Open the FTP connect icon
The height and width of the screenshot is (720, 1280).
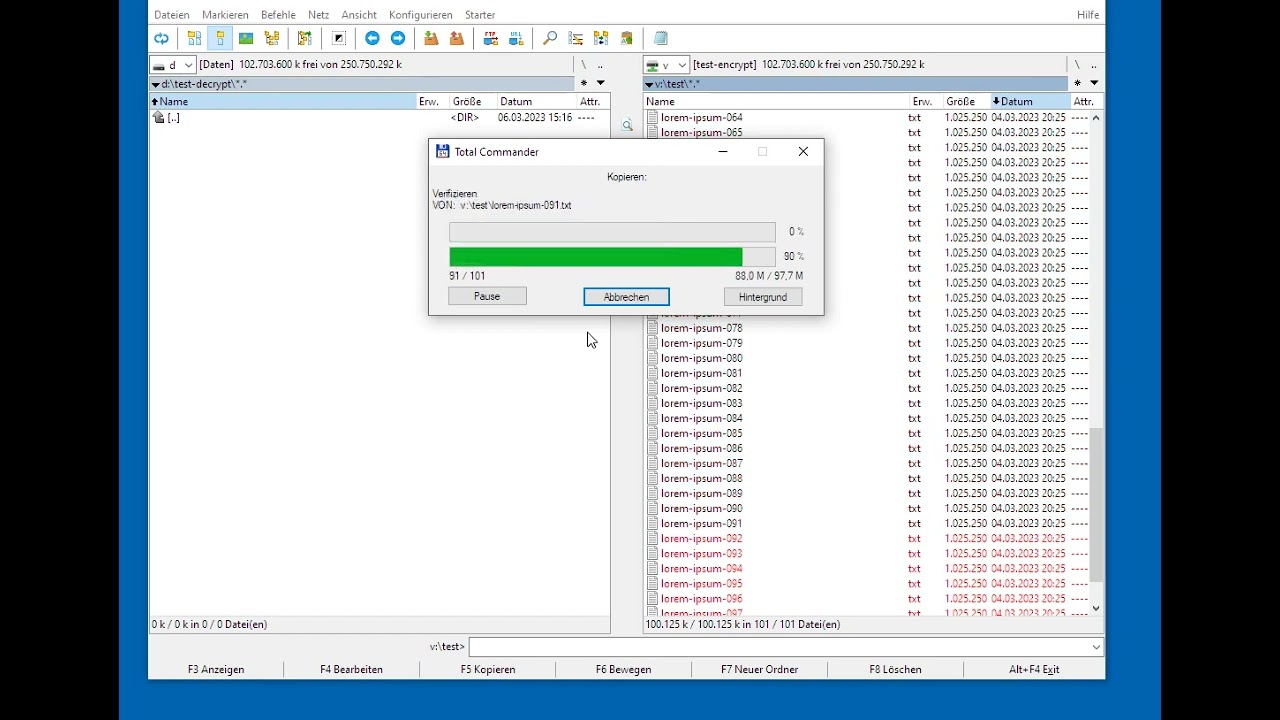pos(491,39)
